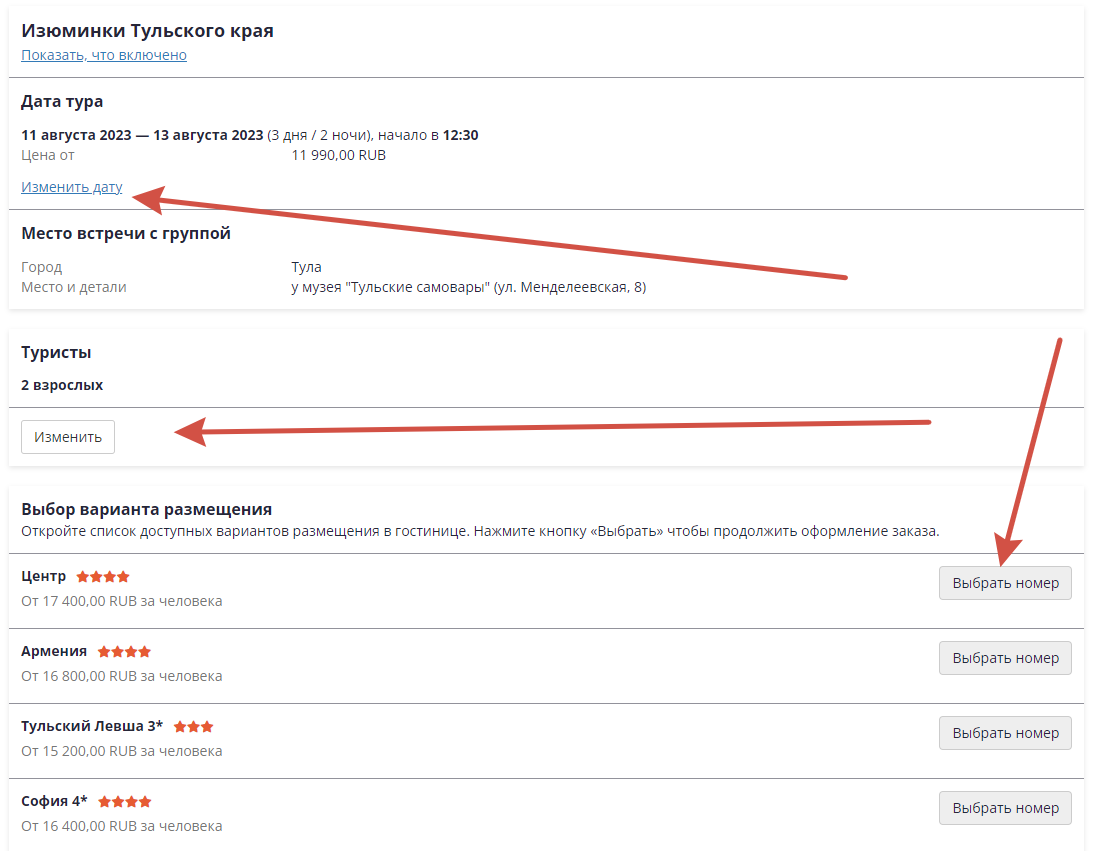The image size is (1097, 851).
Task: Open the 'Показать, что включено' link
Action: pos(104,55)
